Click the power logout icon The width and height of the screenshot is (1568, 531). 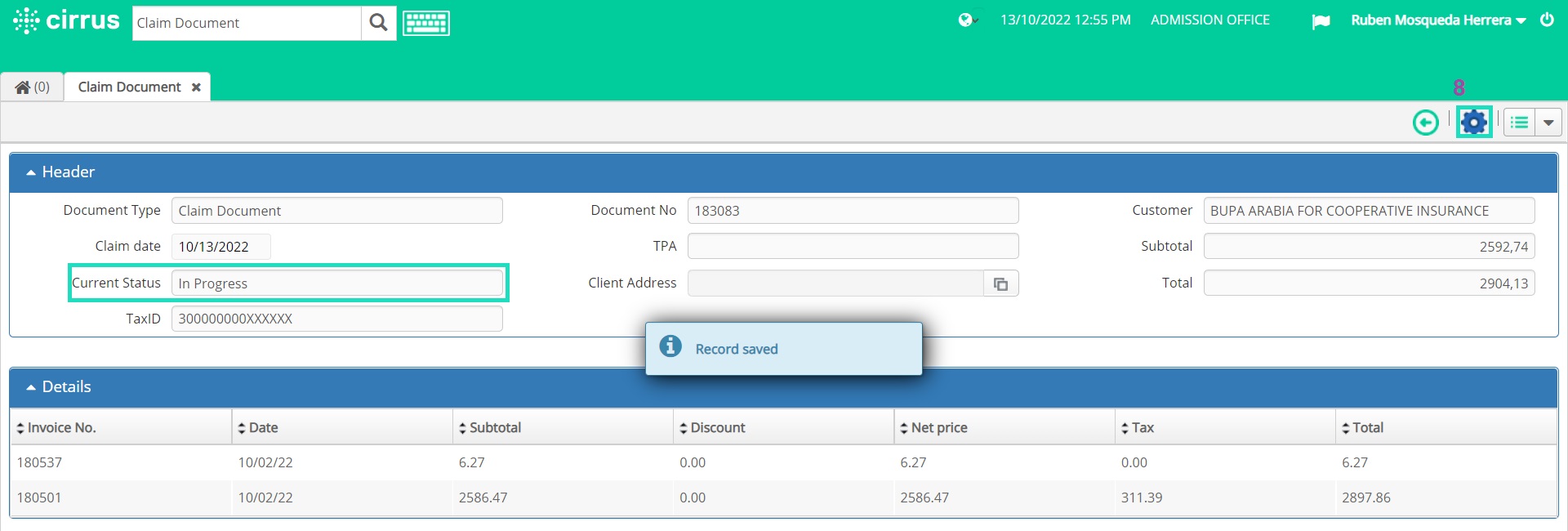(x=1547, y=20)
